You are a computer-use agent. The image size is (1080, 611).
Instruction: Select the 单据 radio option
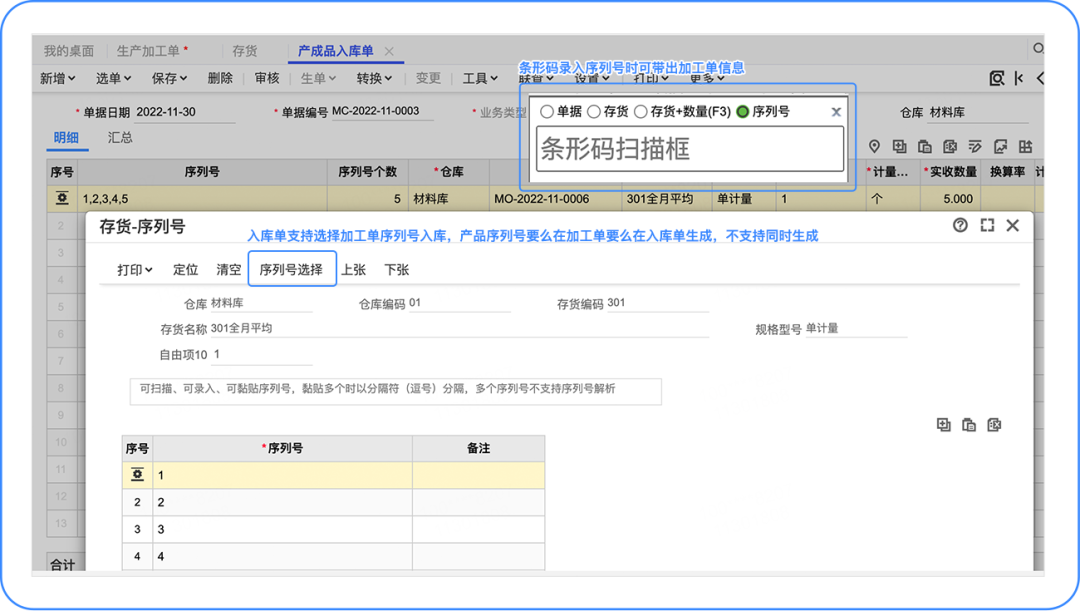tap(547, 112)
